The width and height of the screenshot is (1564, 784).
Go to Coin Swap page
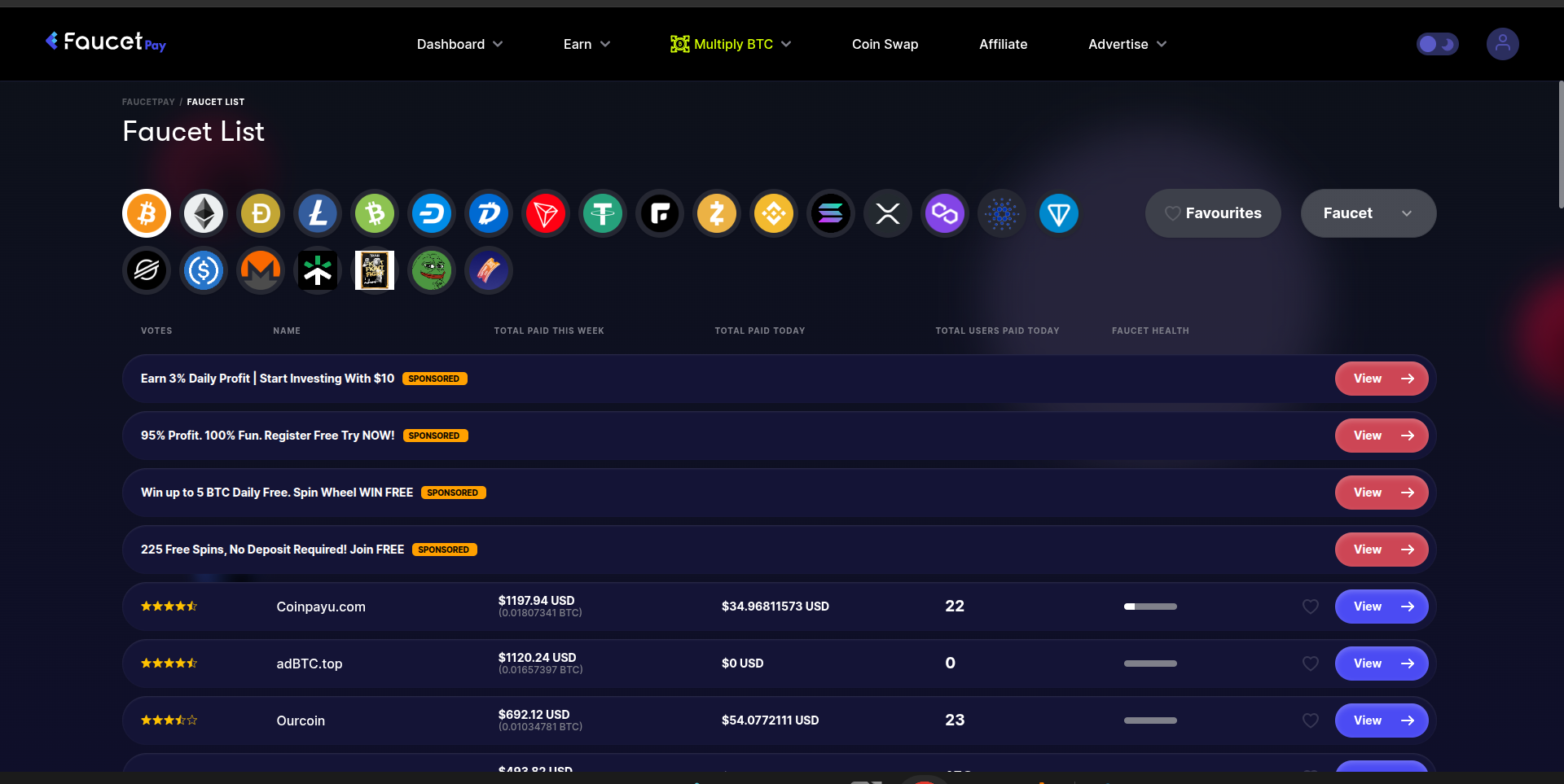click(885, 44)
